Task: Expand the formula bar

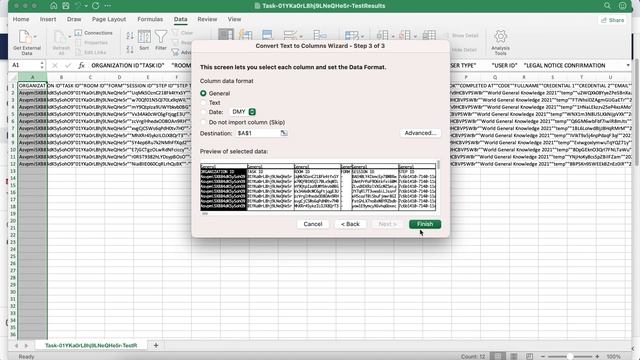Action: pos(628,65)
